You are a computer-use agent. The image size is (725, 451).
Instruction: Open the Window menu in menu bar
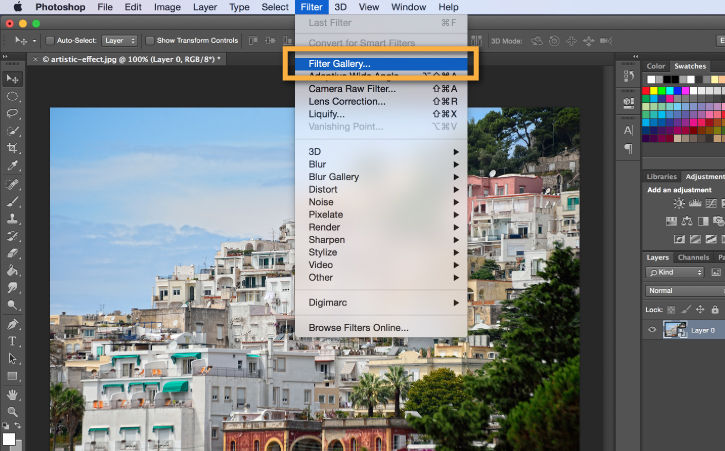pyautogui.click(x=408, y=7)
